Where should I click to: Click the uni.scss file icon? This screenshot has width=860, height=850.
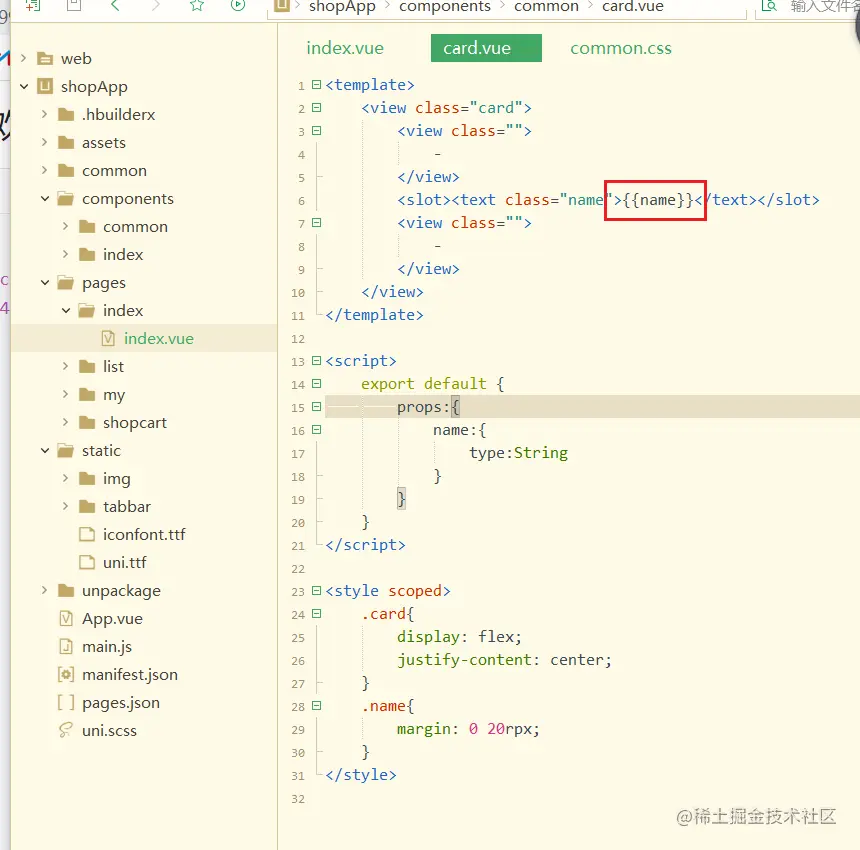pos(66,730)
